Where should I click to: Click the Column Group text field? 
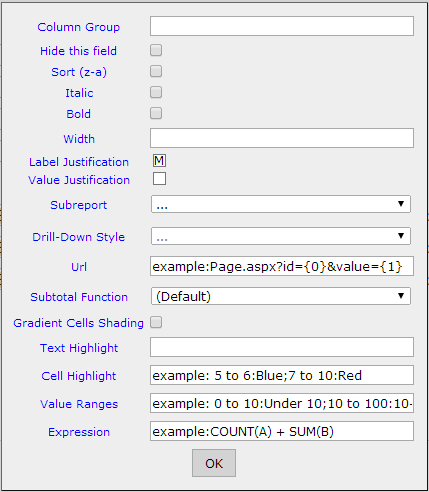point(282,26)
